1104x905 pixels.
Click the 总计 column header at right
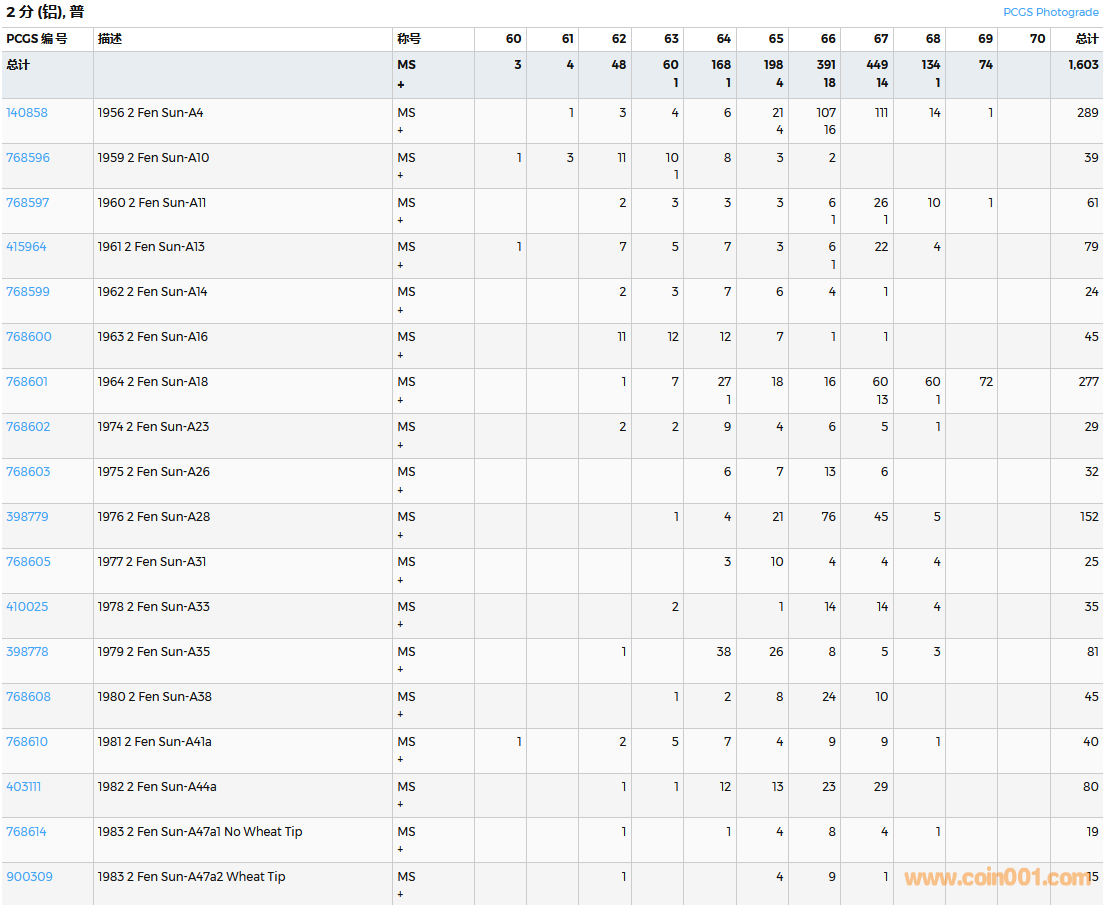click(x=1086, y=39)
